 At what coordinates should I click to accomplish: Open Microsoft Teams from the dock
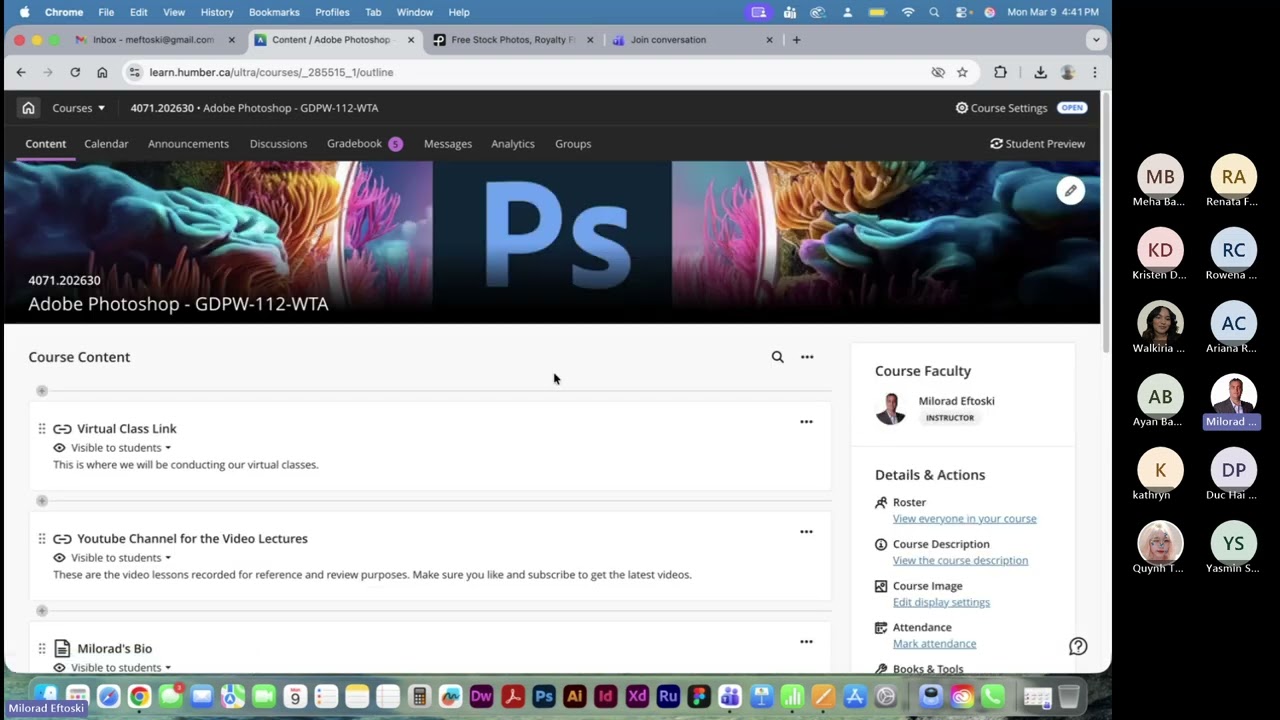coord(730,696)
